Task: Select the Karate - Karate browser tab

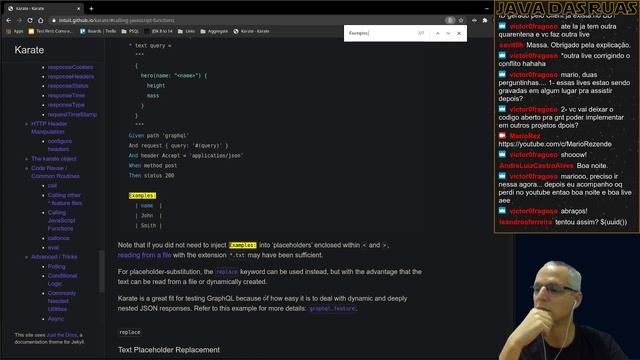Action: tap(44, 8)
